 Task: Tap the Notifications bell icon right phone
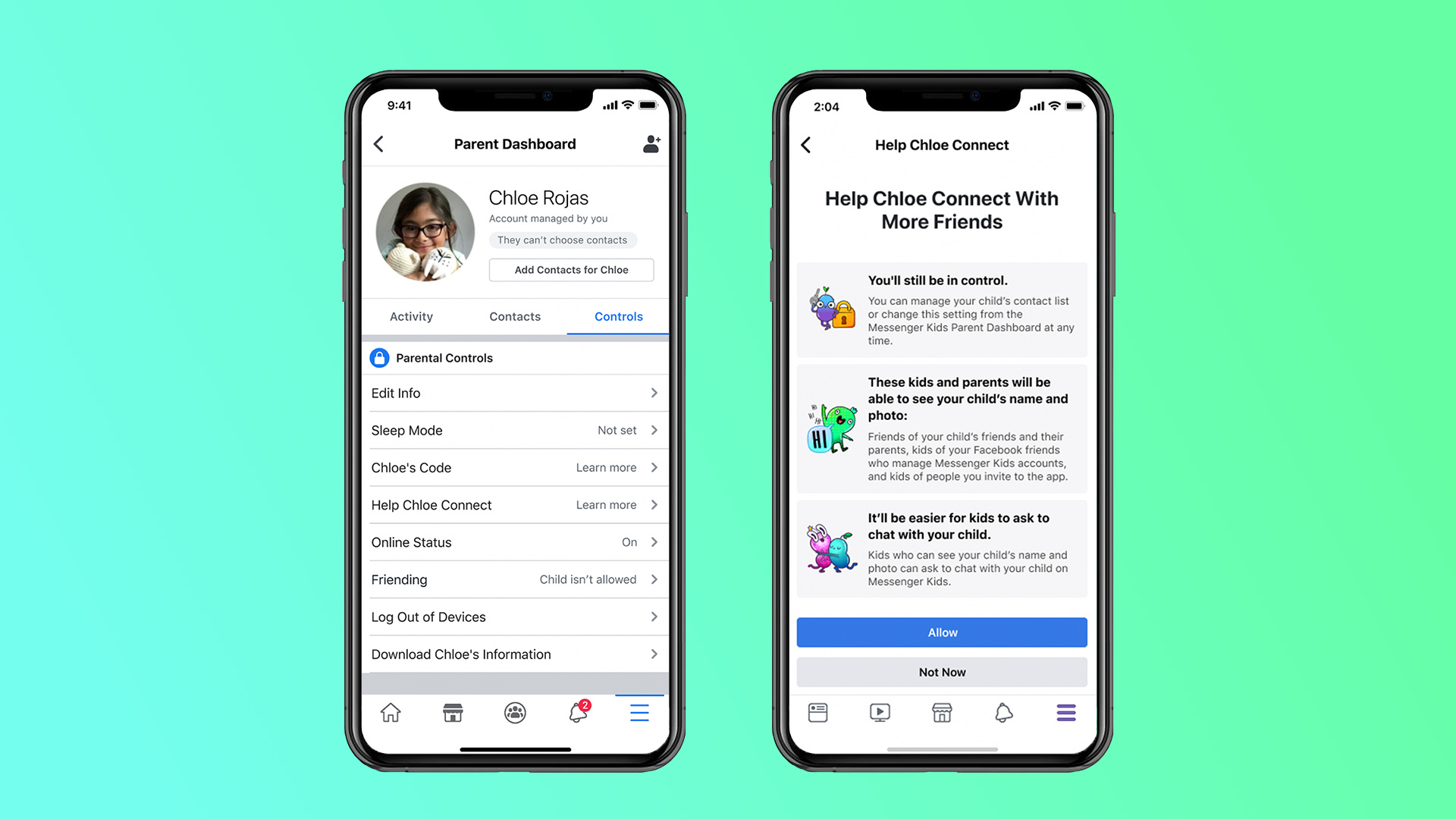(1003, 712)
